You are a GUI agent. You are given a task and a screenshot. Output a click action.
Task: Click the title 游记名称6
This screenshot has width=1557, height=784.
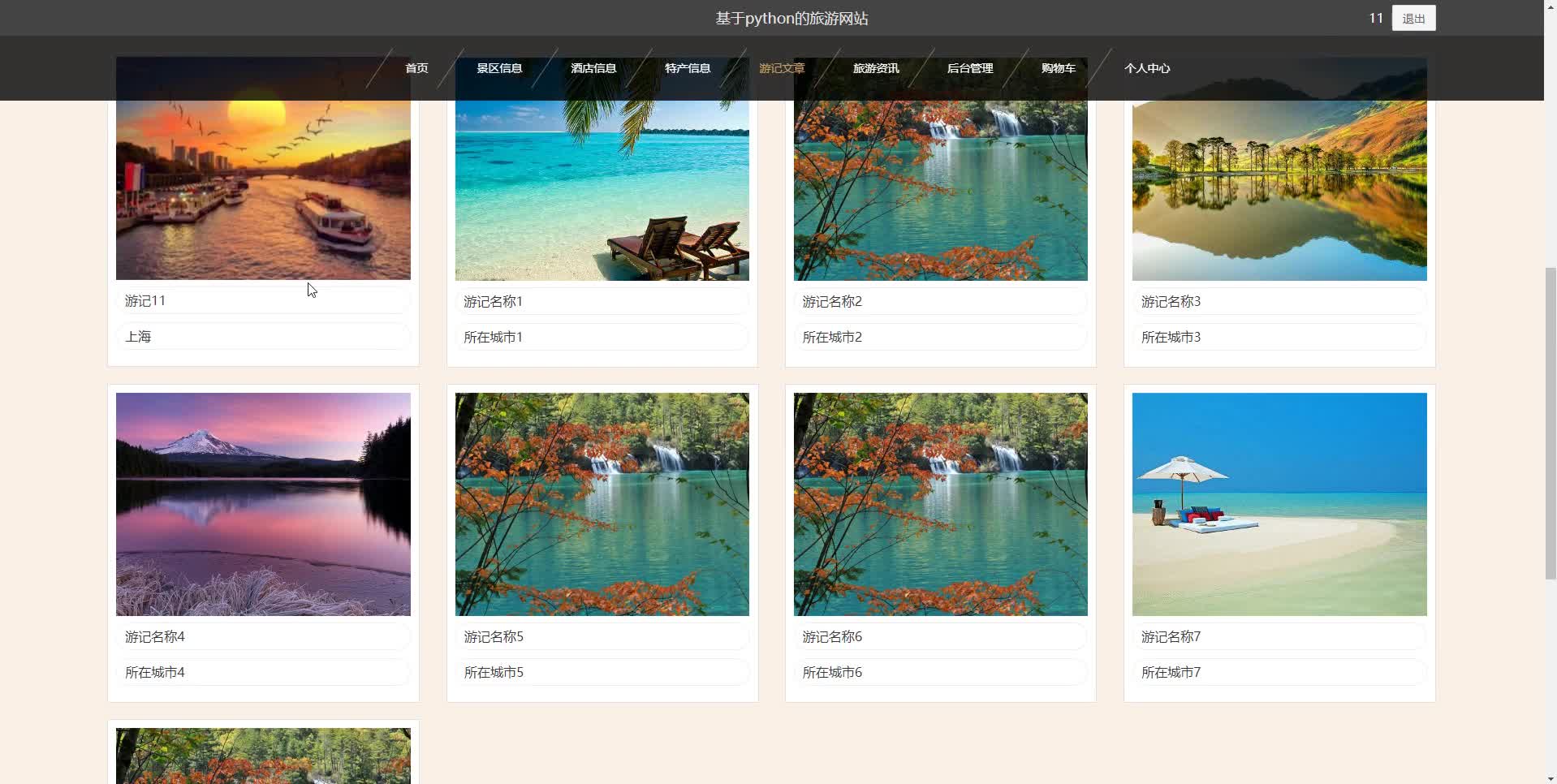click(832, 637)
